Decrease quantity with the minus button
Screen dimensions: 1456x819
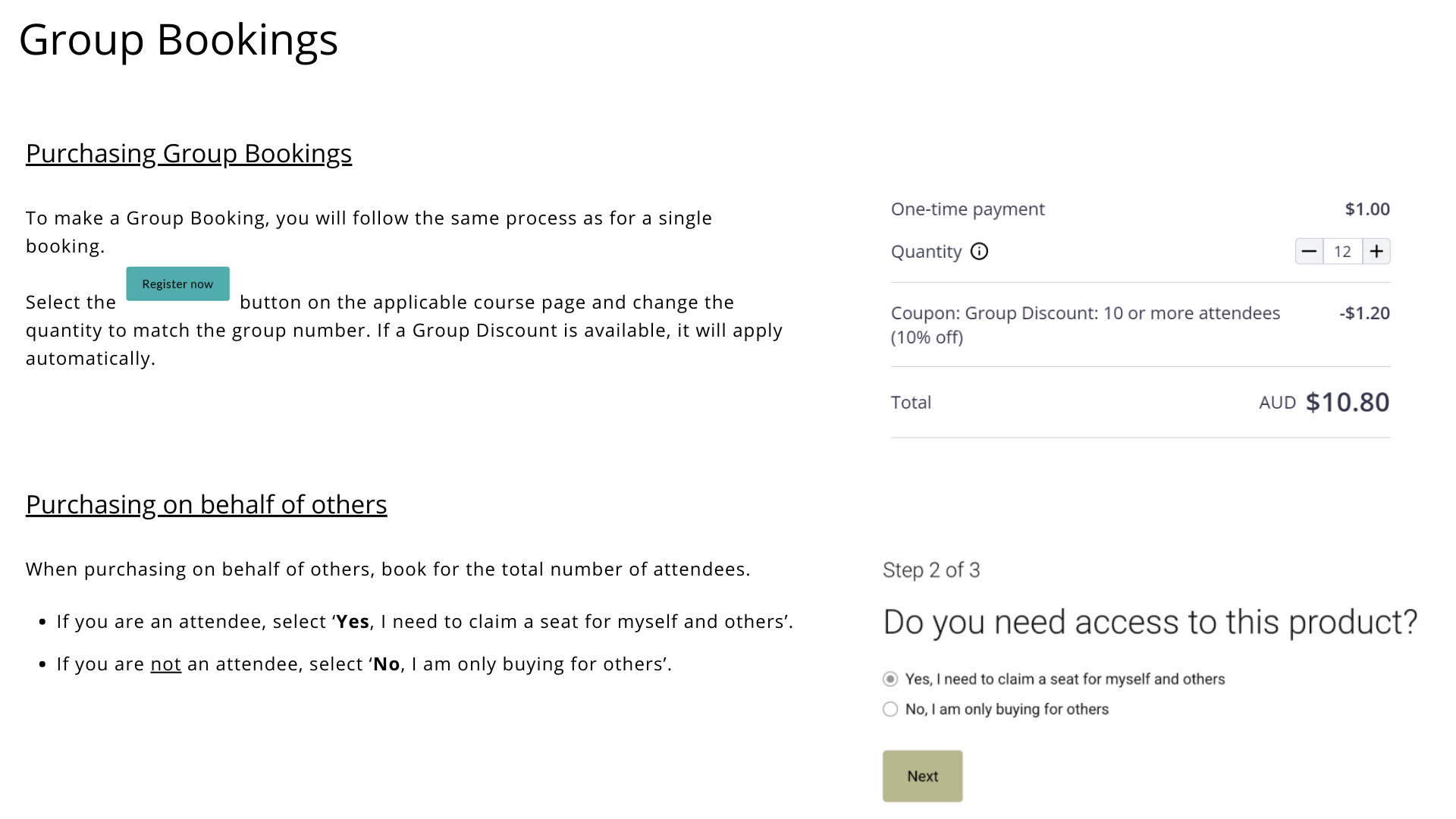1309,252
